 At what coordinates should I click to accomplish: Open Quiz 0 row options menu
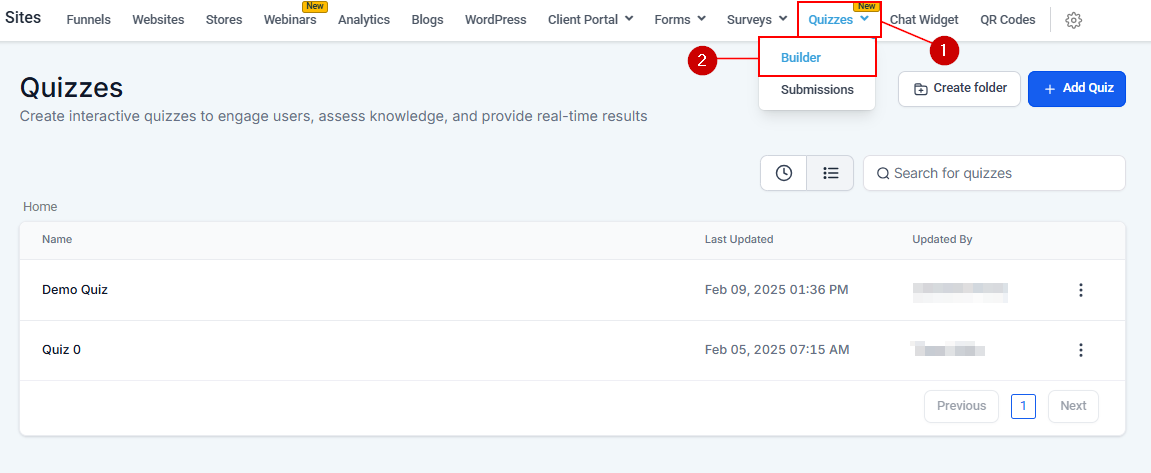pos(1081,350)
